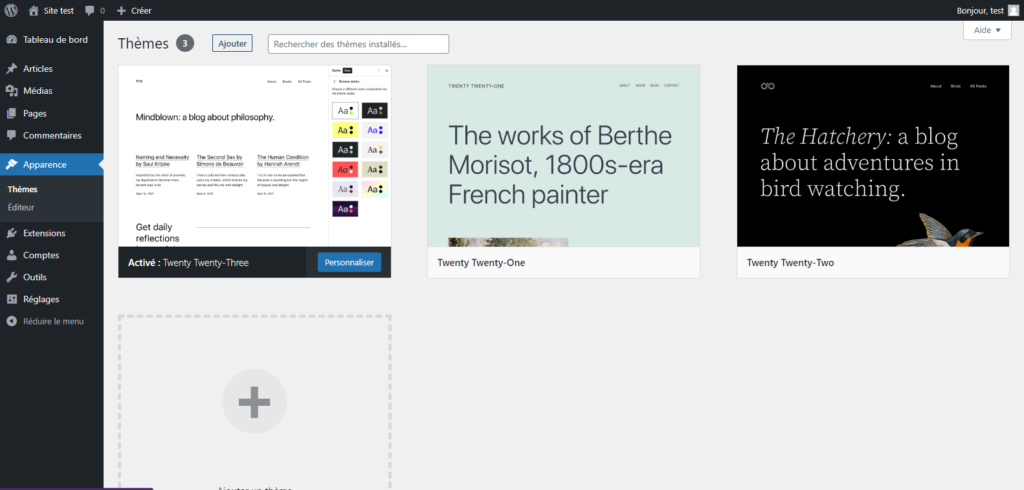Click the Outils wrench icon
1024x490 pixels.
point(11,277)
